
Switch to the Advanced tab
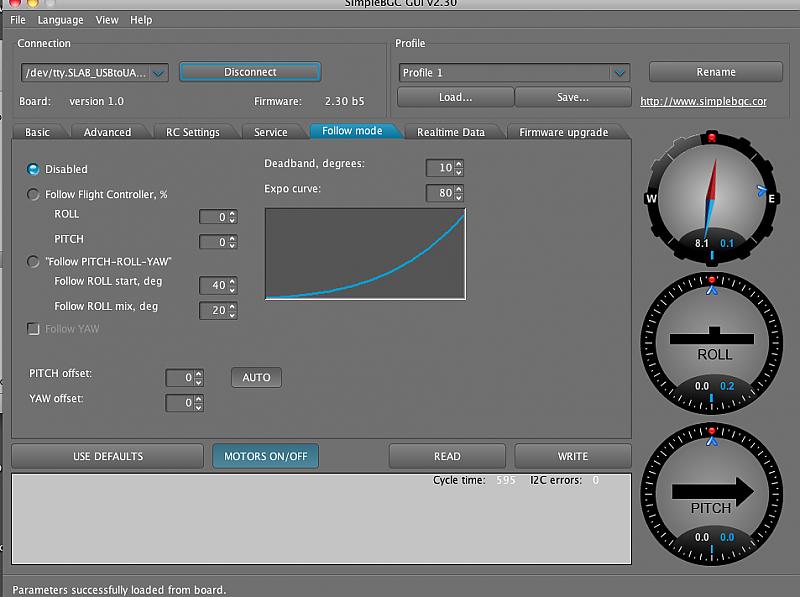pos(107,132)
